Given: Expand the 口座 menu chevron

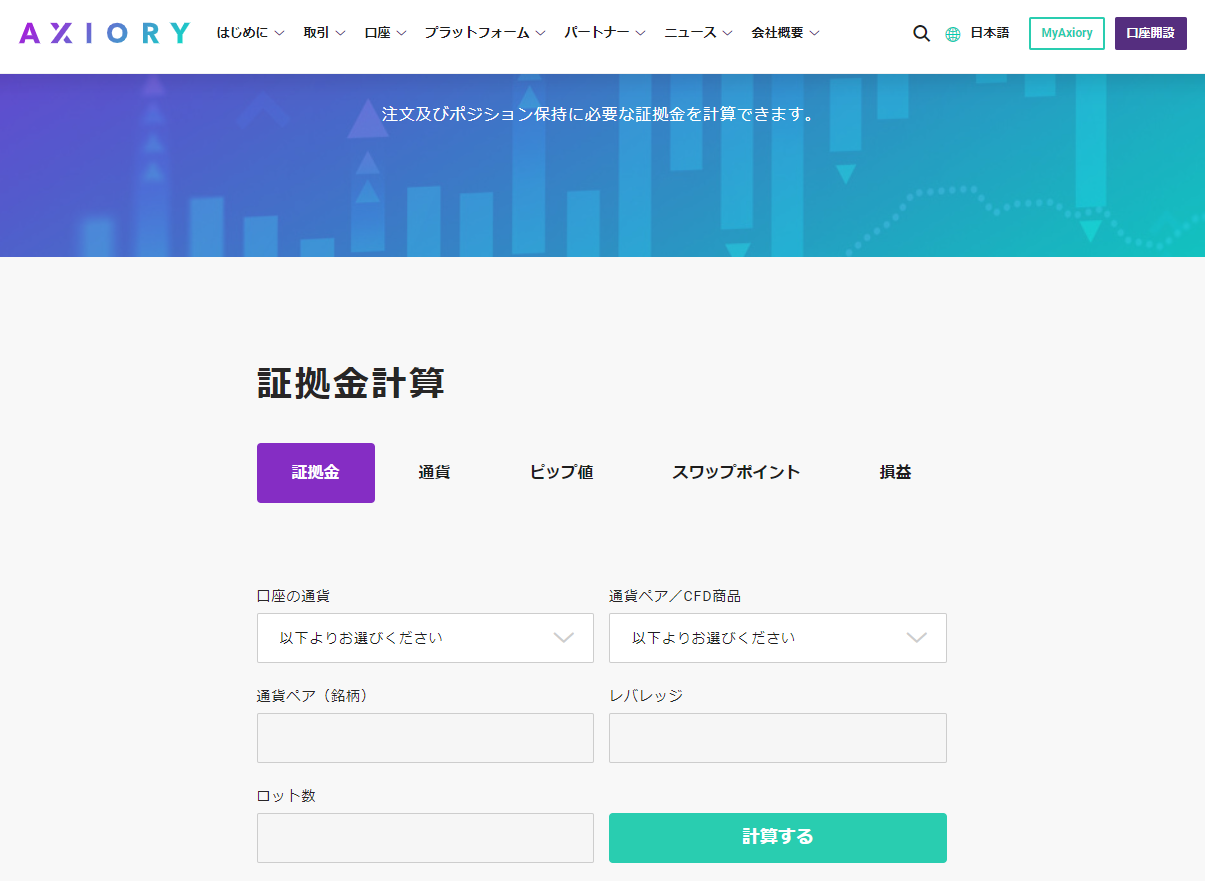Looking at the screenshot, I should click(404, 32).
